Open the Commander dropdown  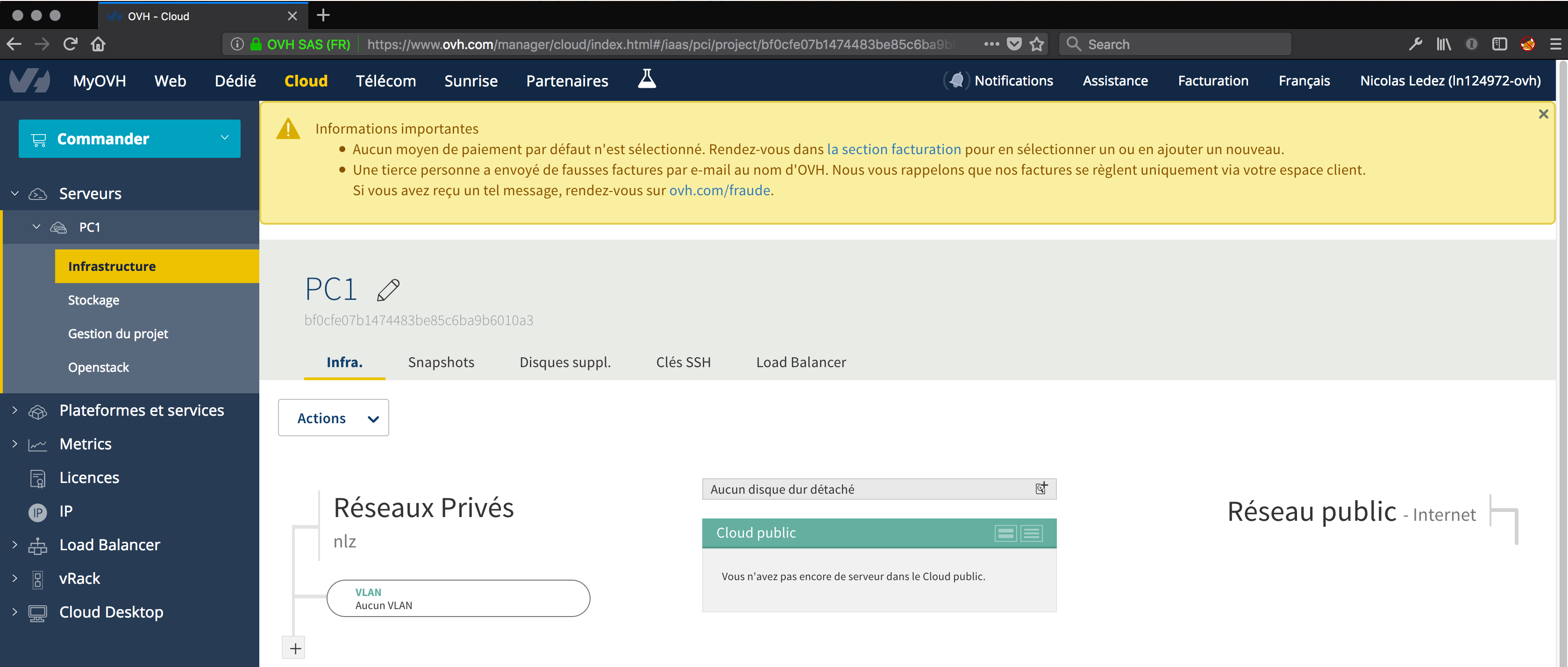coord(129,139)
